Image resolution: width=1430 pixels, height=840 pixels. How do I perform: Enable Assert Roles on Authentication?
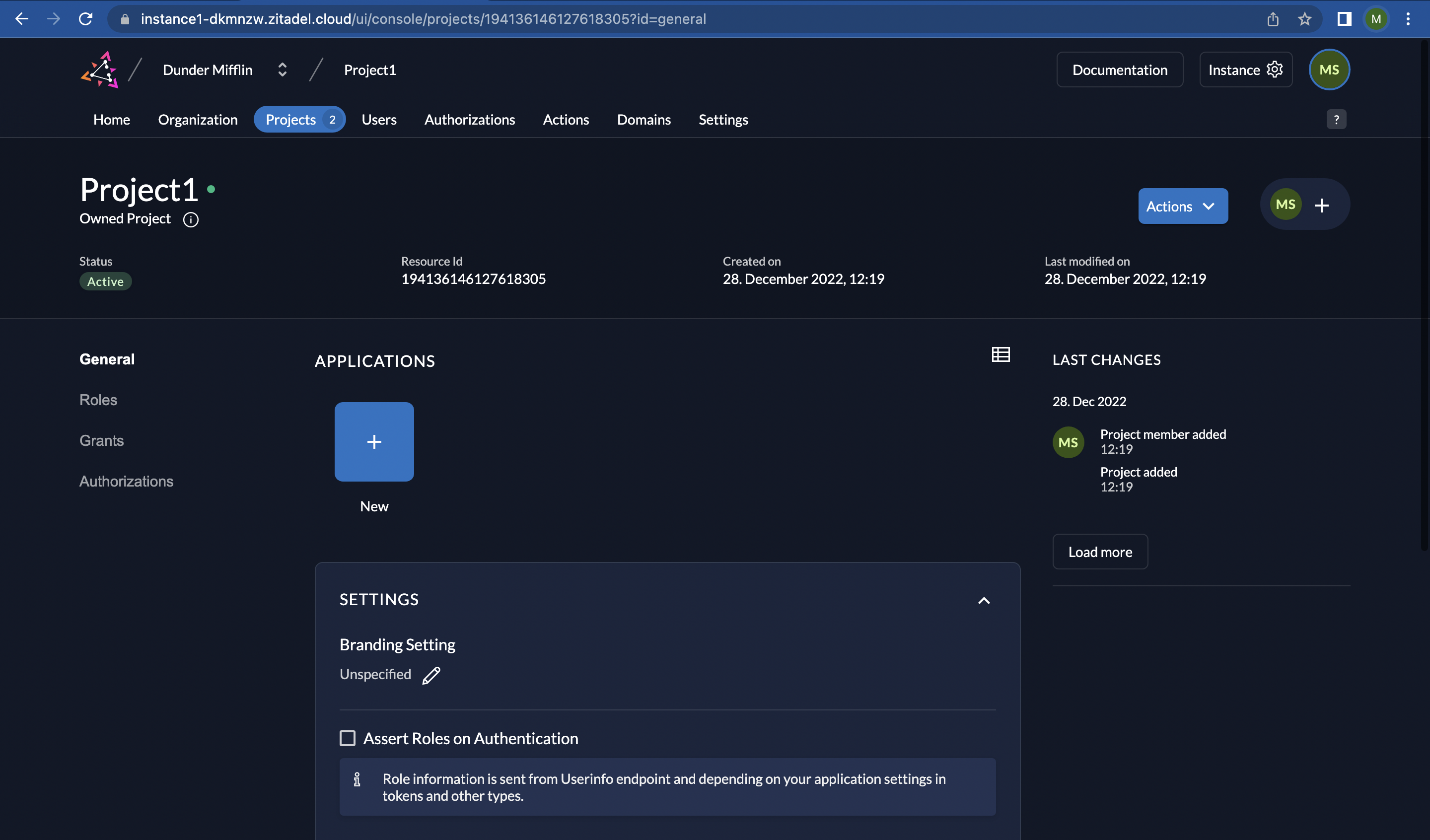[x=347, y=738]
